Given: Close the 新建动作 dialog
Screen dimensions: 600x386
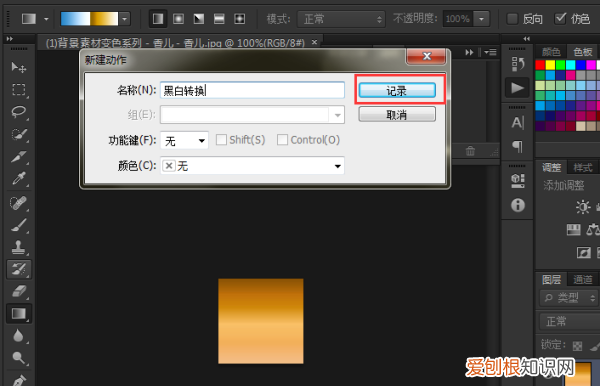Looking at the screenshot, I should (426, 56).
